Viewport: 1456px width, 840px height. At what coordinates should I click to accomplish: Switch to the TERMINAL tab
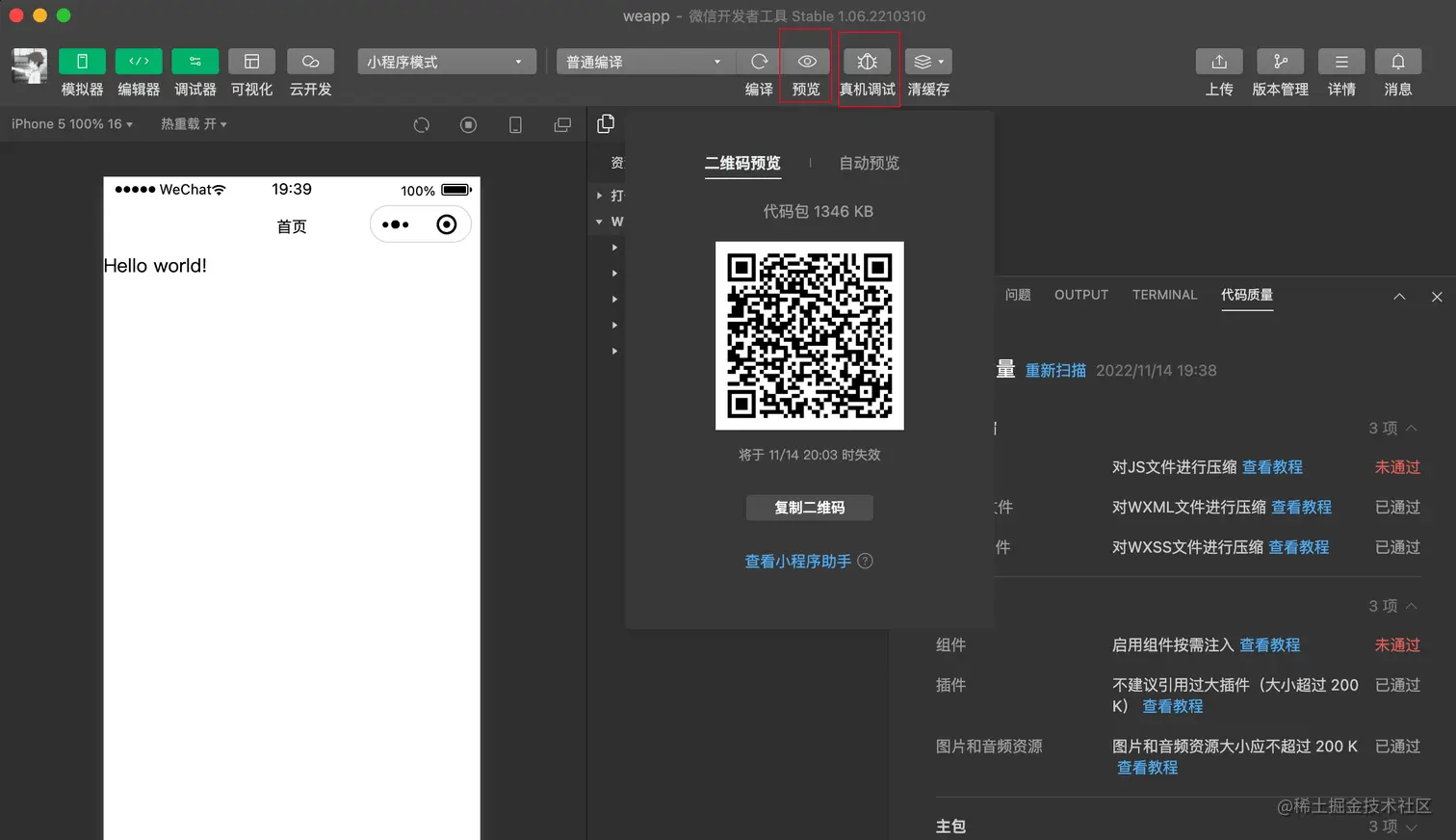coord(1164,295)
